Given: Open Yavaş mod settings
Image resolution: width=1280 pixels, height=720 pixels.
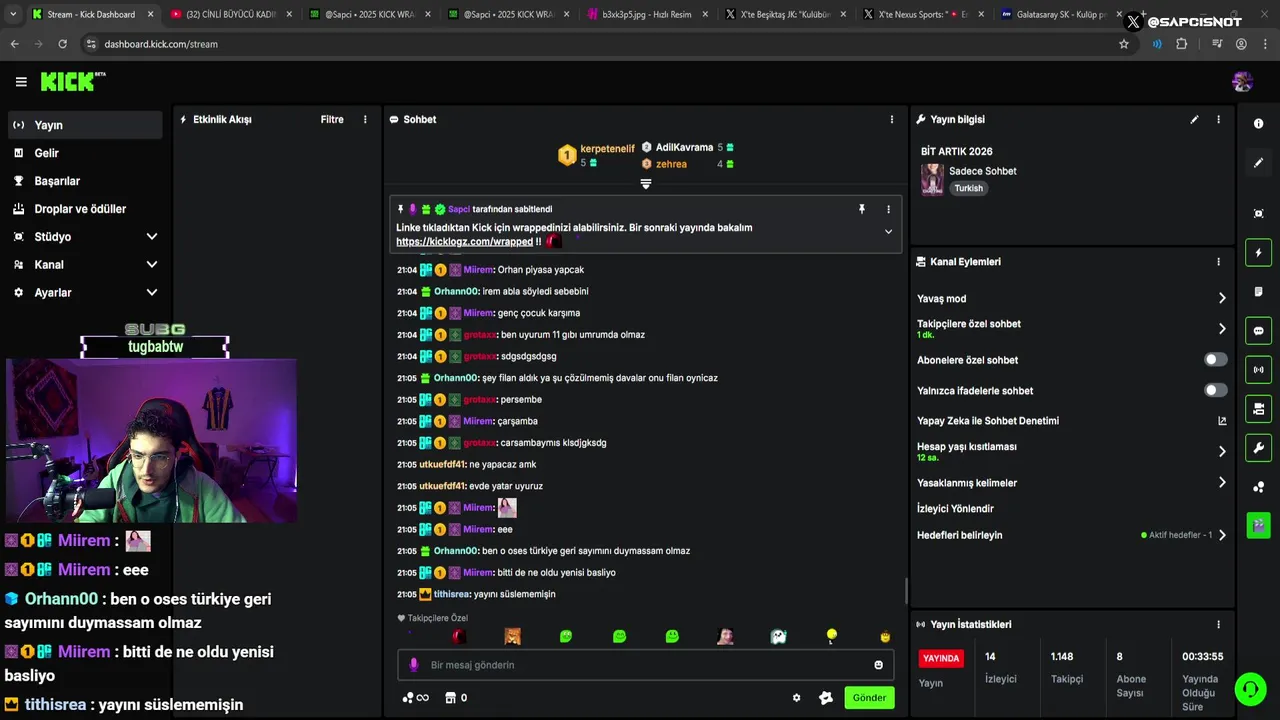Looking at the screenshot, I should [x=1071, y=298].
